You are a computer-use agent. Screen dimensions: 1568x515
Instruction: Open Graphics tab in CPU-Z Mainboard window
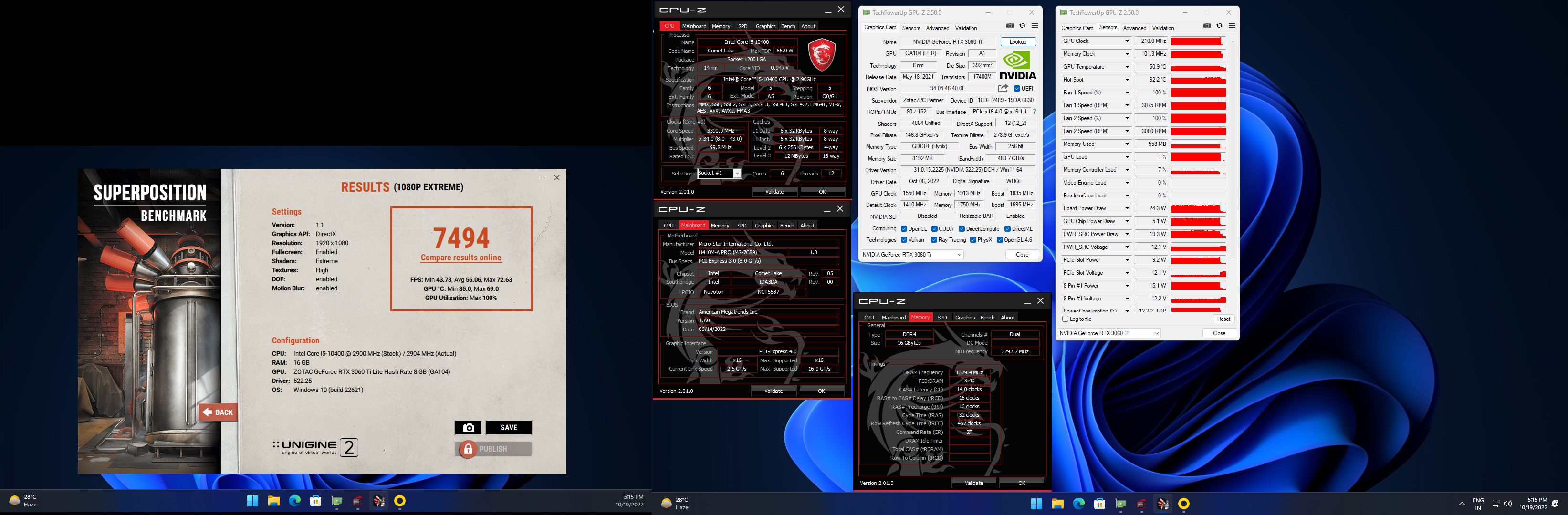(764, 226)
